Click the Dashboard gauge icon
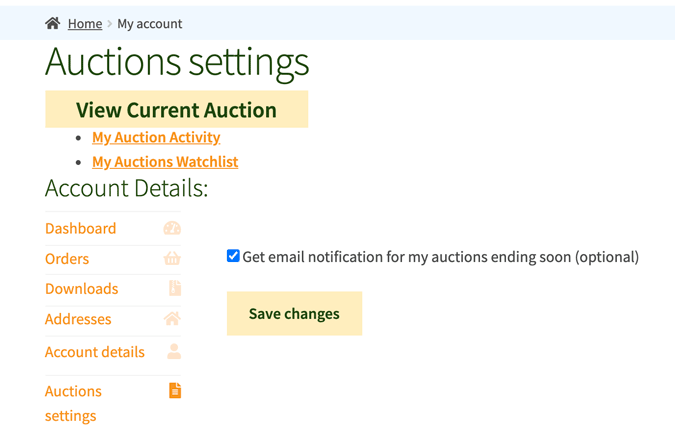This screenshot has height=427, width=675. coord(172,228)
